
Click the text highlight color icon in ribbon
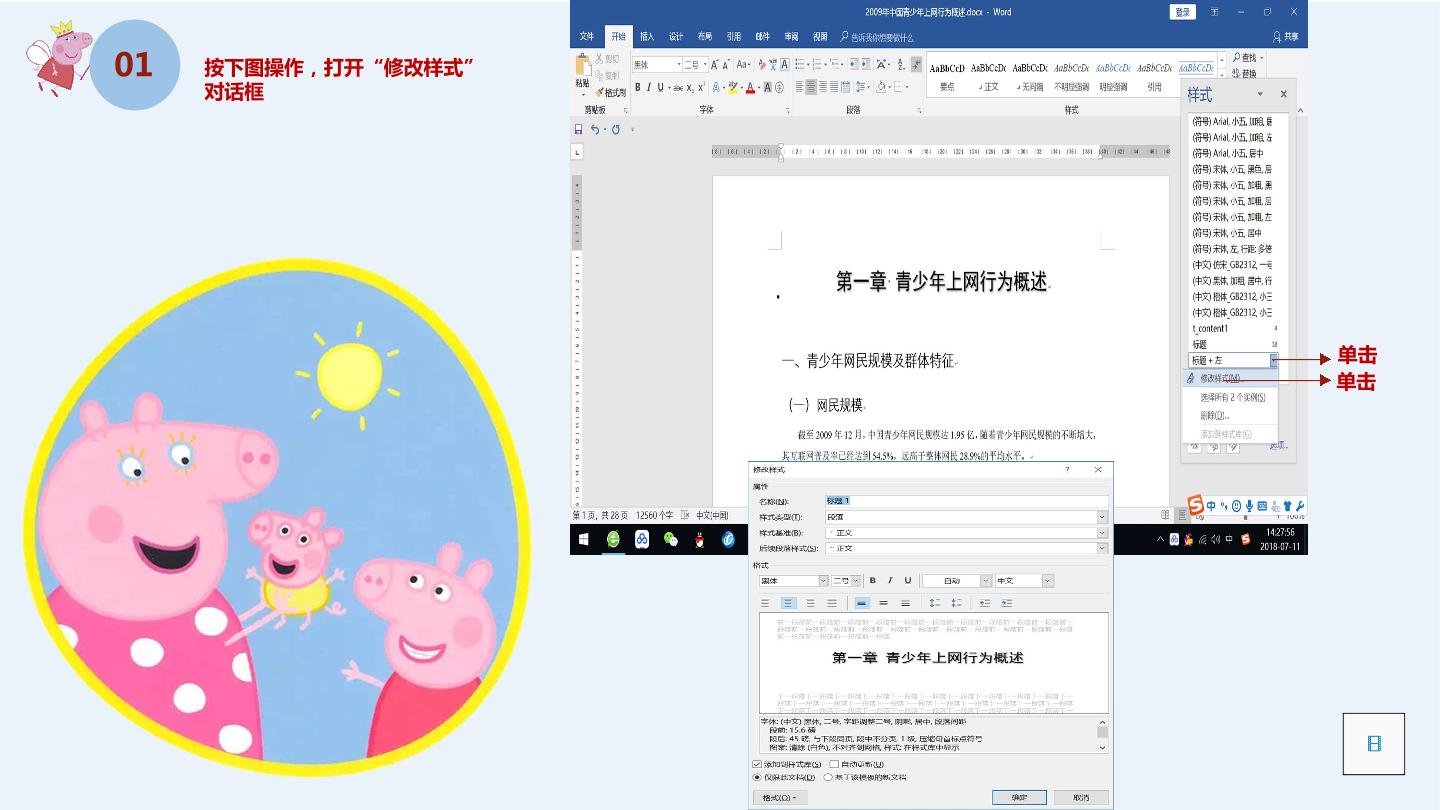coord(733,87)
